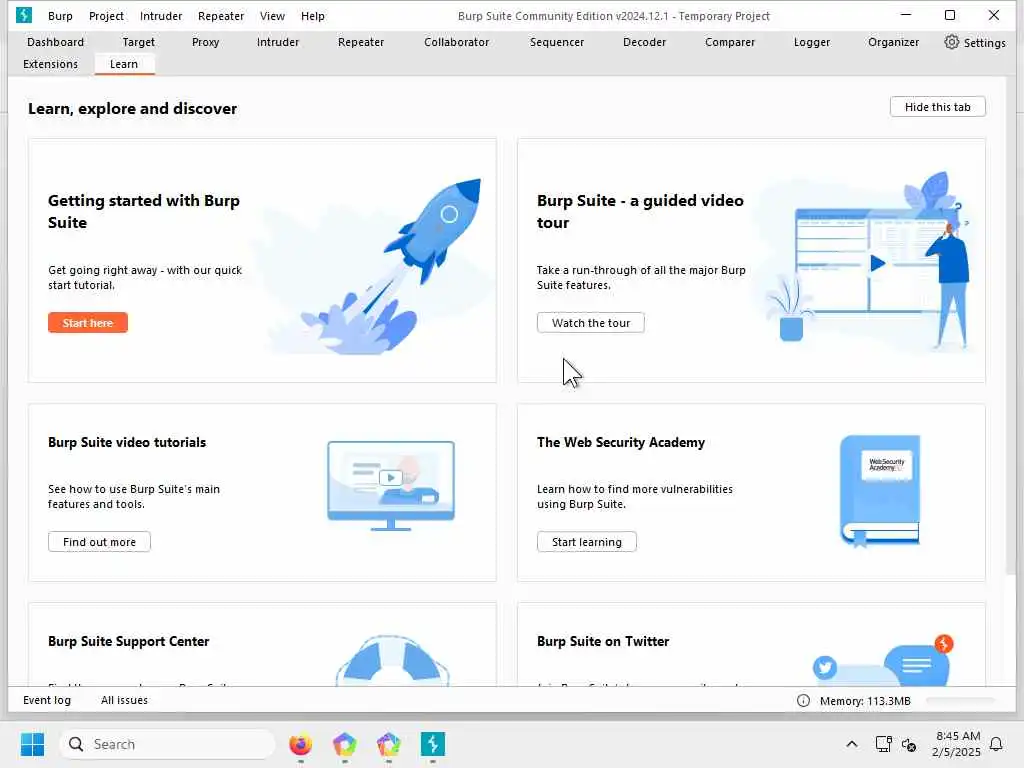This screenshot has height=768, width=1024.
Task: Show hidden system tray icons chevron
Action: click(852, 744)
